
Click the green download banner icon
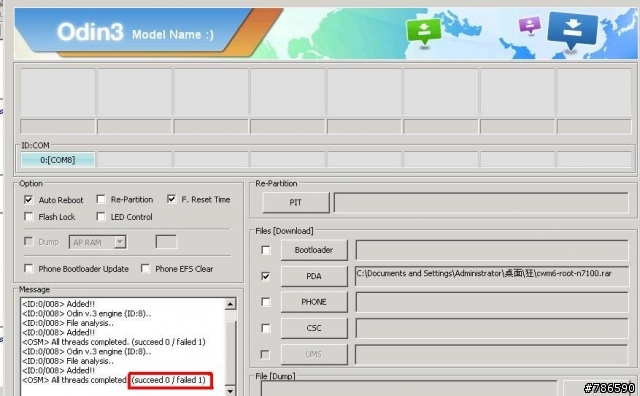tap(424, 31)
